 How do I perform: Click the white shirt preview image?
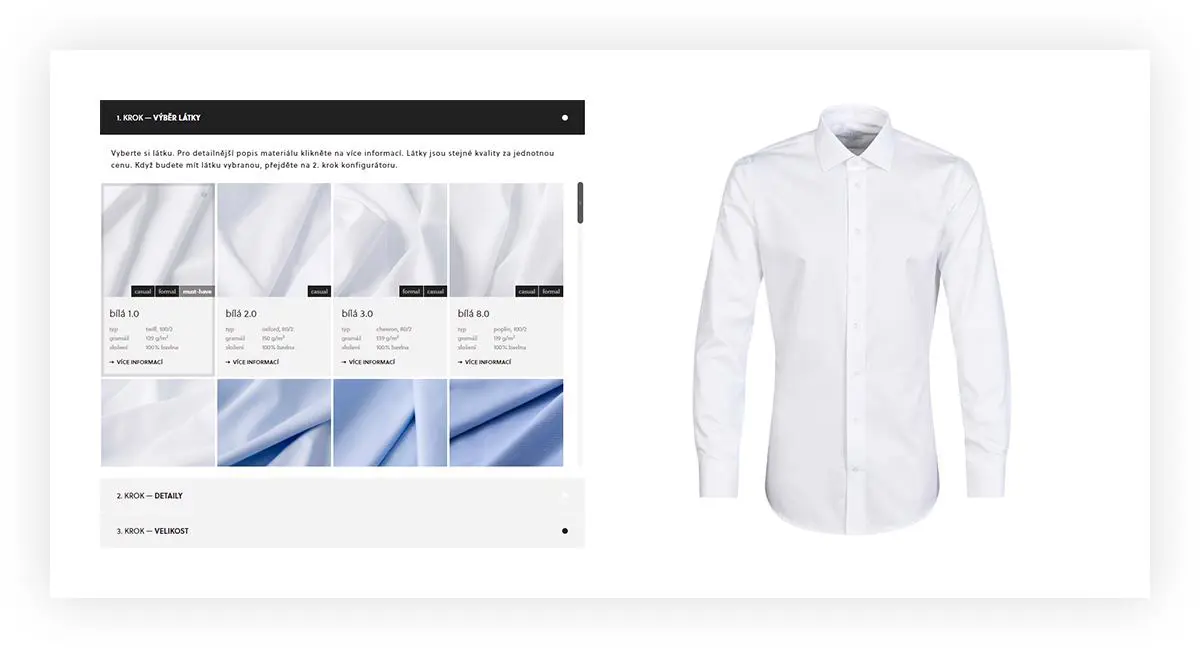(851, 319)
